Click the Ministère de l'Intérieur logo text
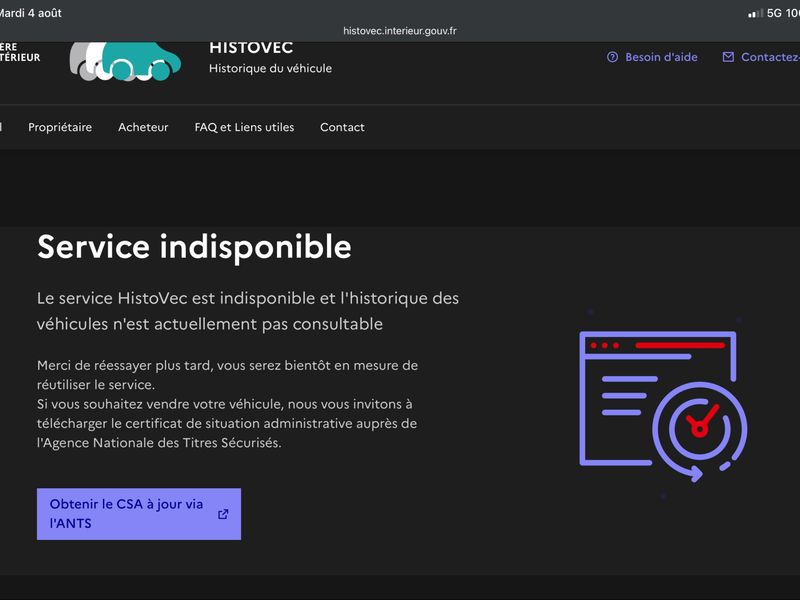 click(20, 53)
